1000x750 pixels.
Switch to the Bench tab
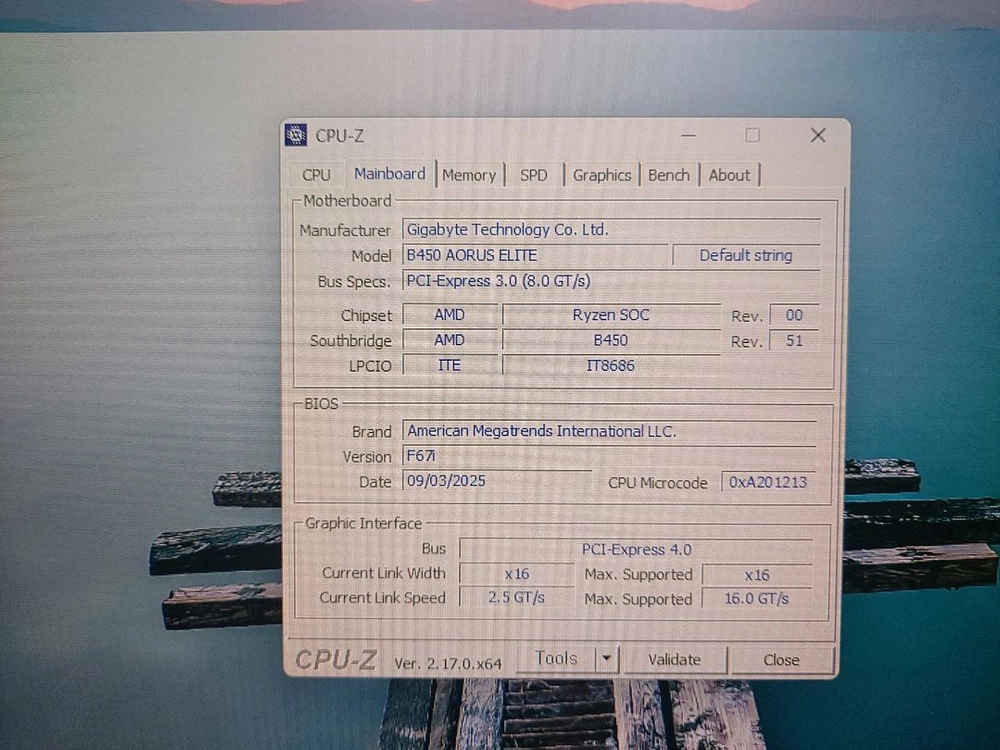669,175
